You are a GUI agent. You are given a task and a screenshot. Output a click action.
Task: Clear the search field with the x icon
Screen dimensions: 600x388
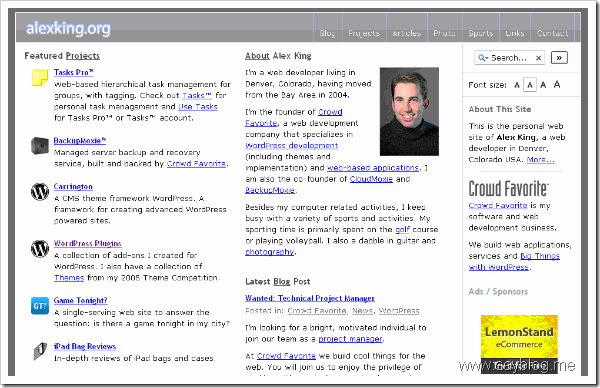(538, 58)
